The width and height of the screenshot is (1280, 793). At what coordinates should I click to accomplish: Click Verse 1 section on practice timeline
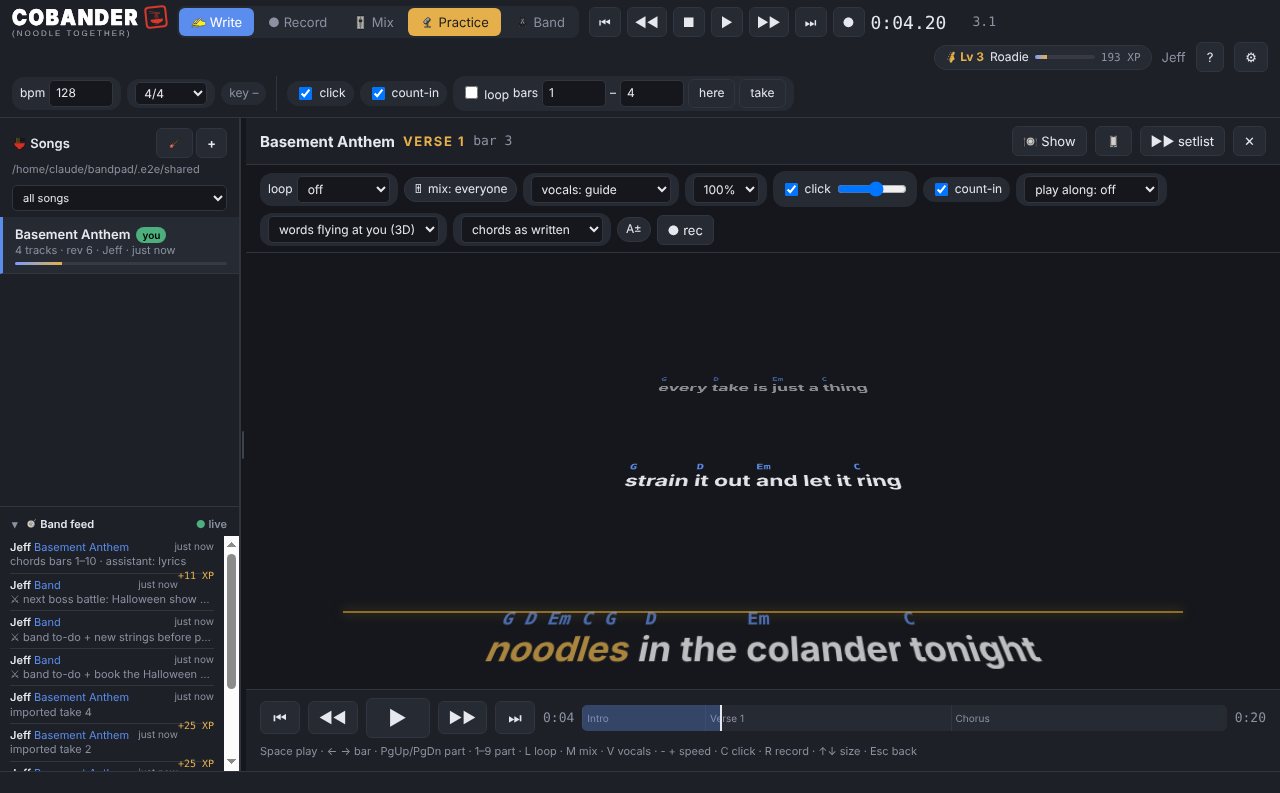coord(830,718)
